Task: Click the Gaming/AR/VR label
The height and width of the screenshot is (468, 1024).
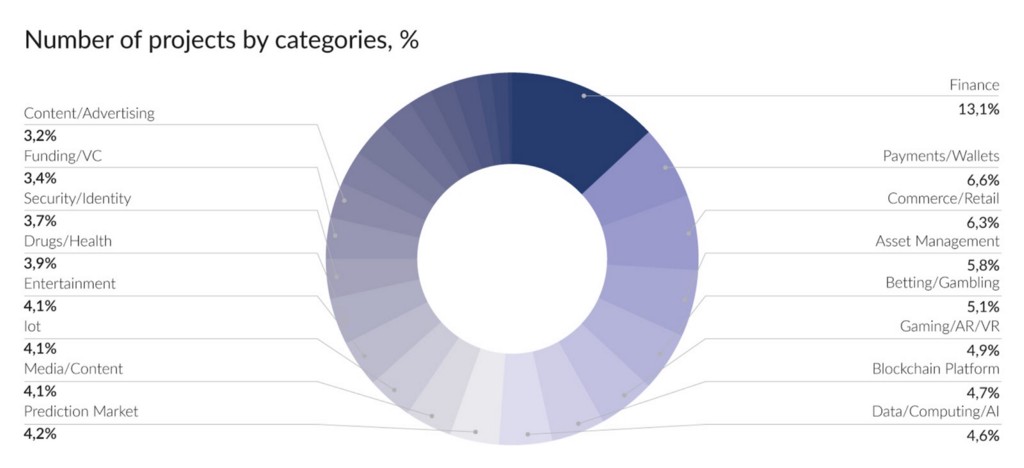Action: pos(949,326)
